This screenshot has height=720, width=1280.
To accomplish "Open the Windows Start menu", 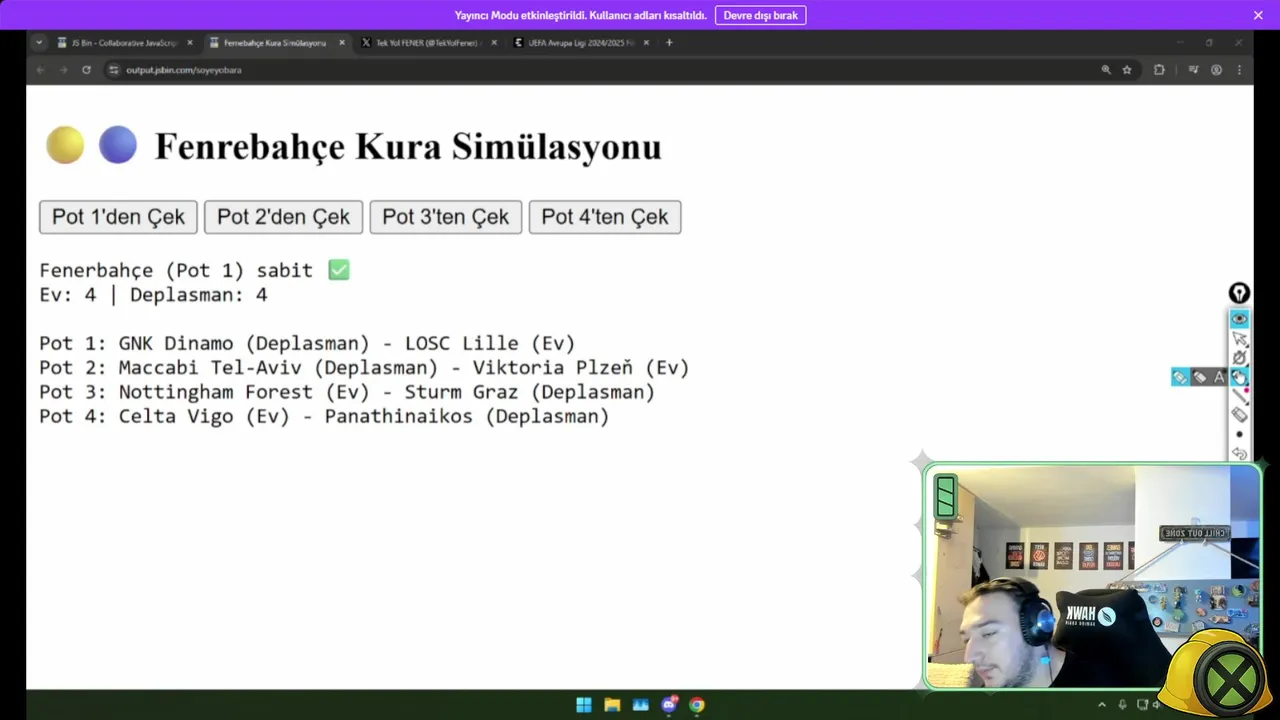I will point(584,705).
